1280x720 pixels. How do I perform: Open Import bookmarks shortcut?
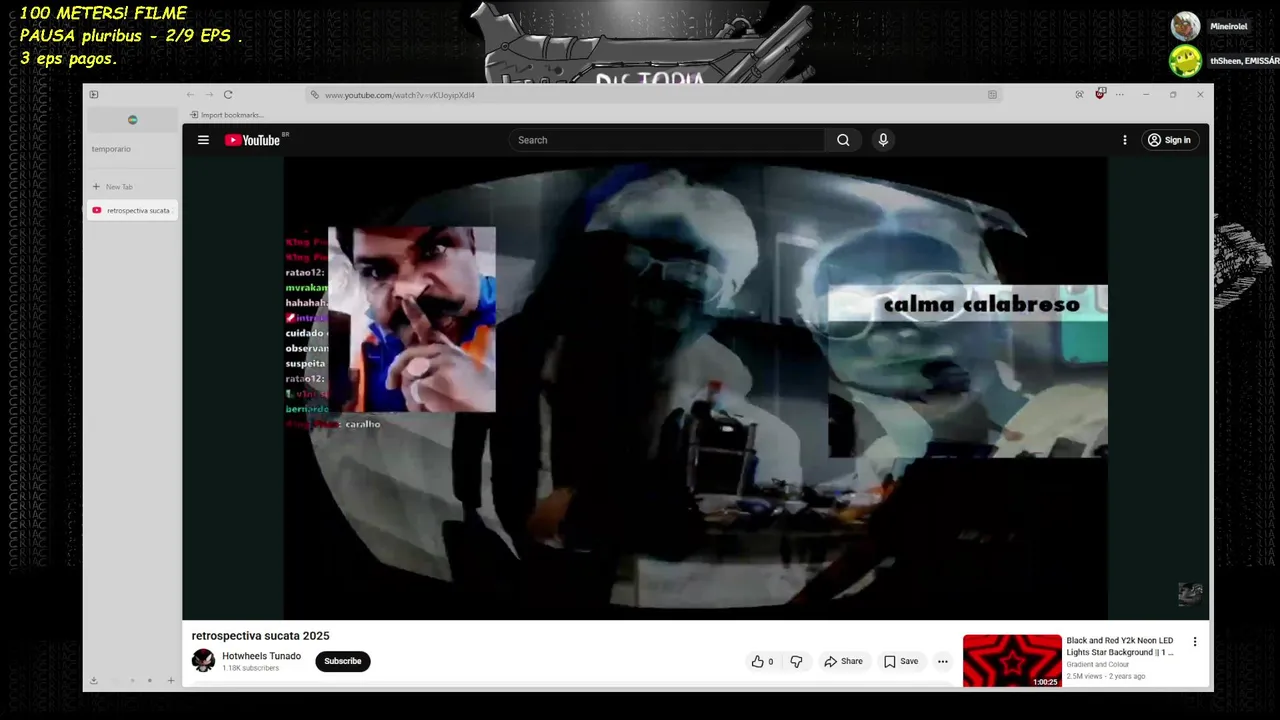tap(227, 115)
